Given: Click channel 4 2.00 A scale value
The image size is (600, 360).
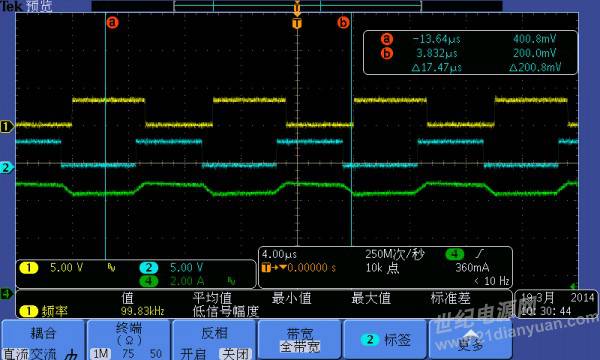Looking at the screenshot, I should [186, 281].
